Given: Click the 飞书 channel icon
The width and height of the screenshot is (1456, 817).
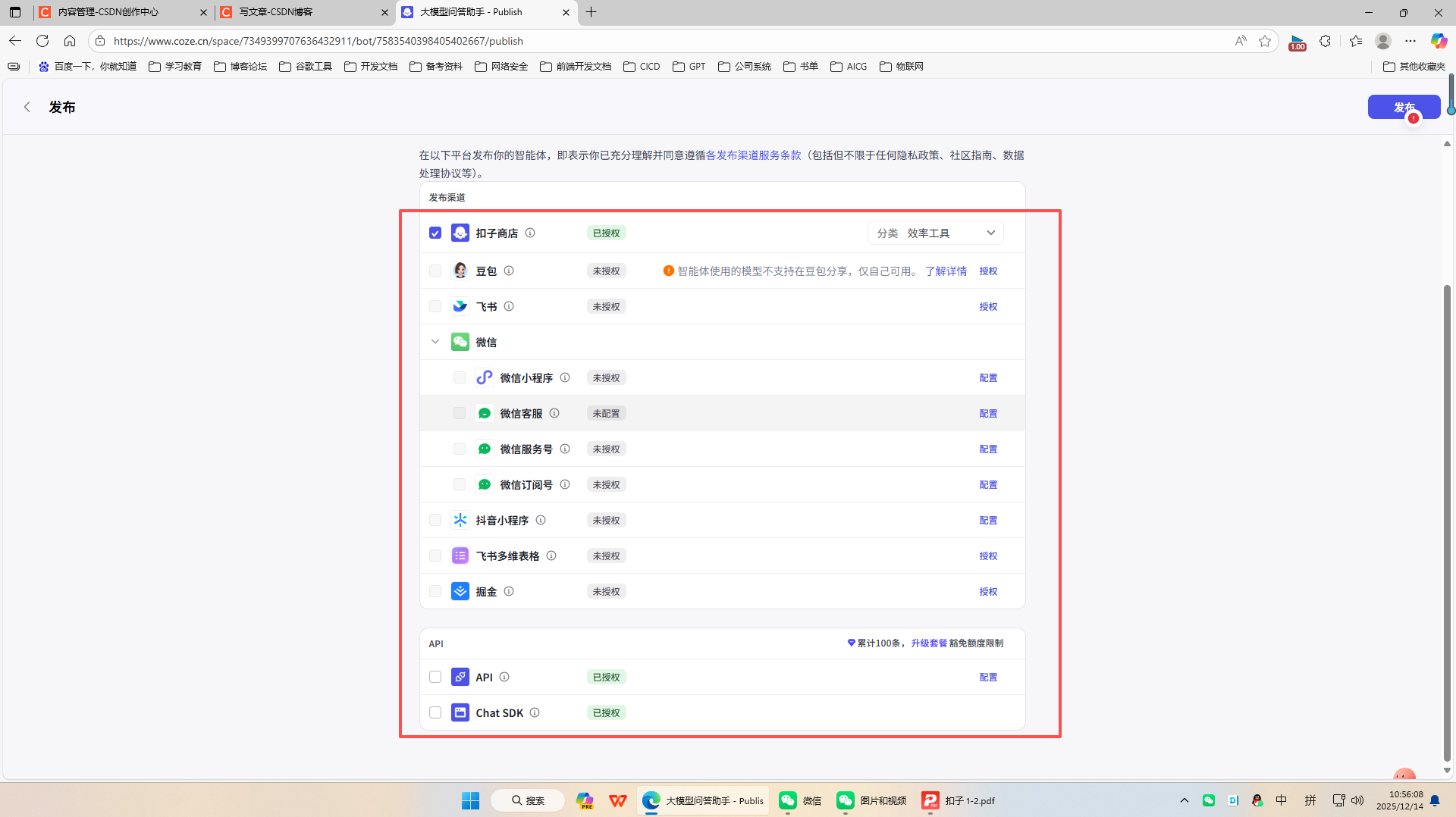Looking at the screenshot, I should tap(460, 306).
